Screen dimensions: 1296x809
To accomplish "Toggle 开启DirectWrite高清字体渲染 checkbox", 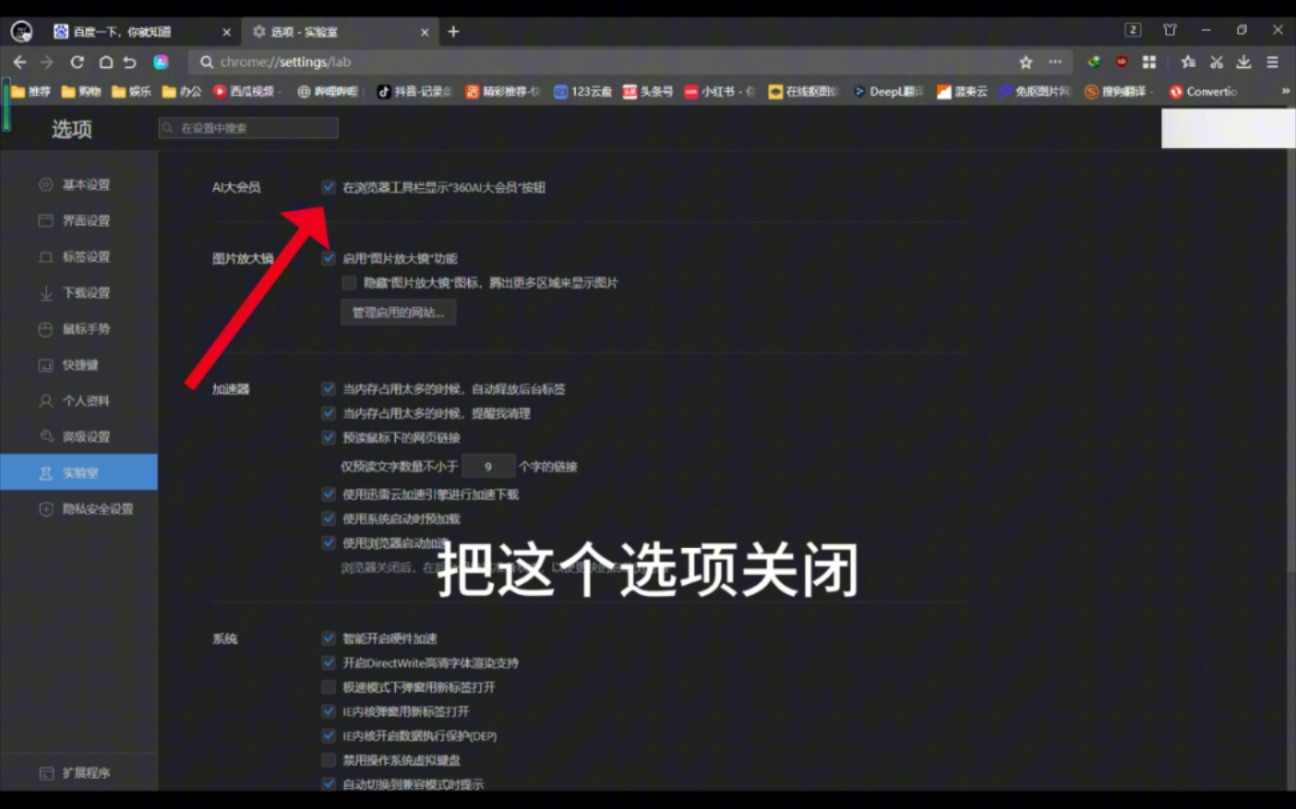I will (328, 663).
